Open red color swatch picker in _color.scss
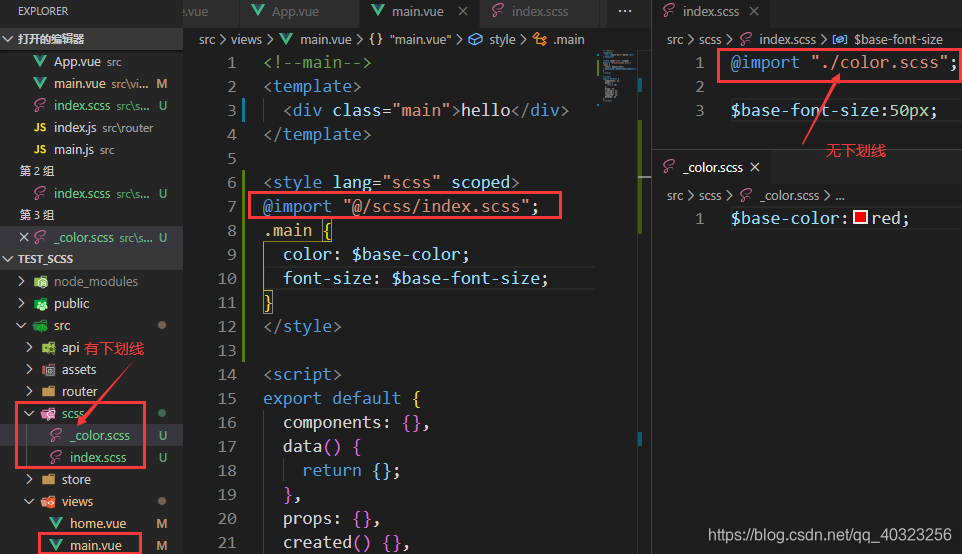 [860, 218]
